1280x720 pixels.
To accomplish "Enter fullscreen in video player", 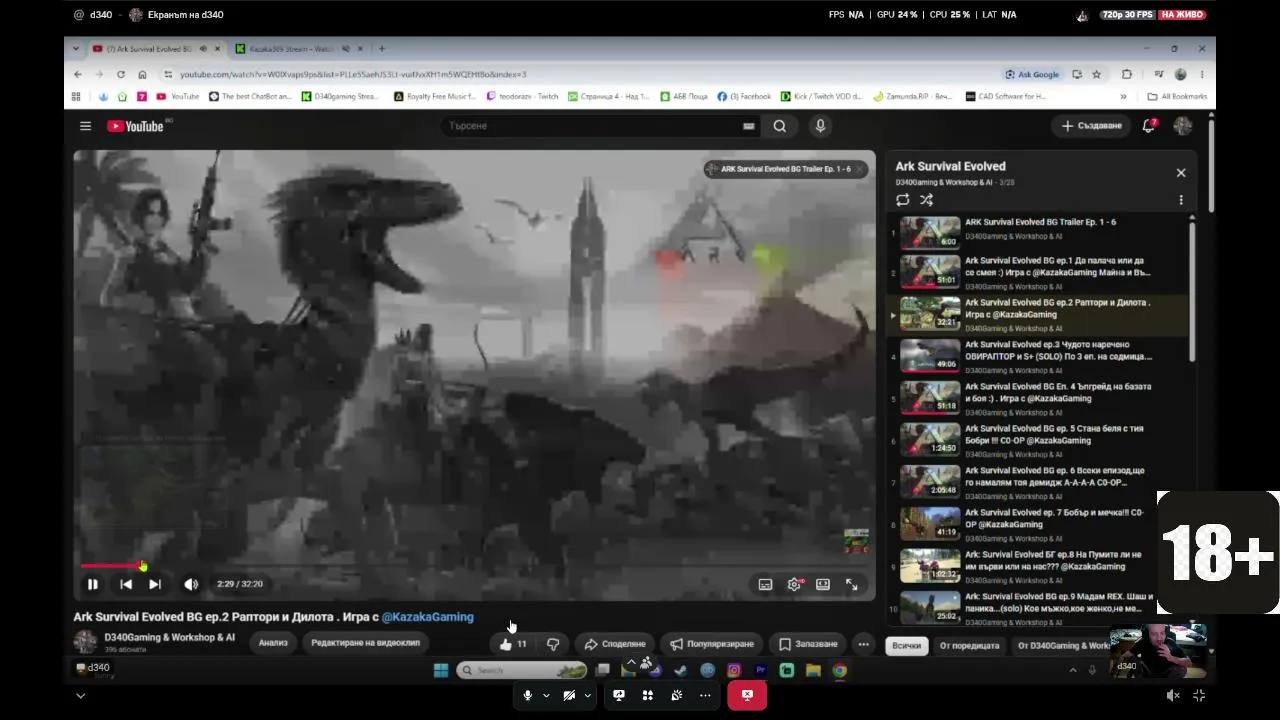I will coord(852,585).
